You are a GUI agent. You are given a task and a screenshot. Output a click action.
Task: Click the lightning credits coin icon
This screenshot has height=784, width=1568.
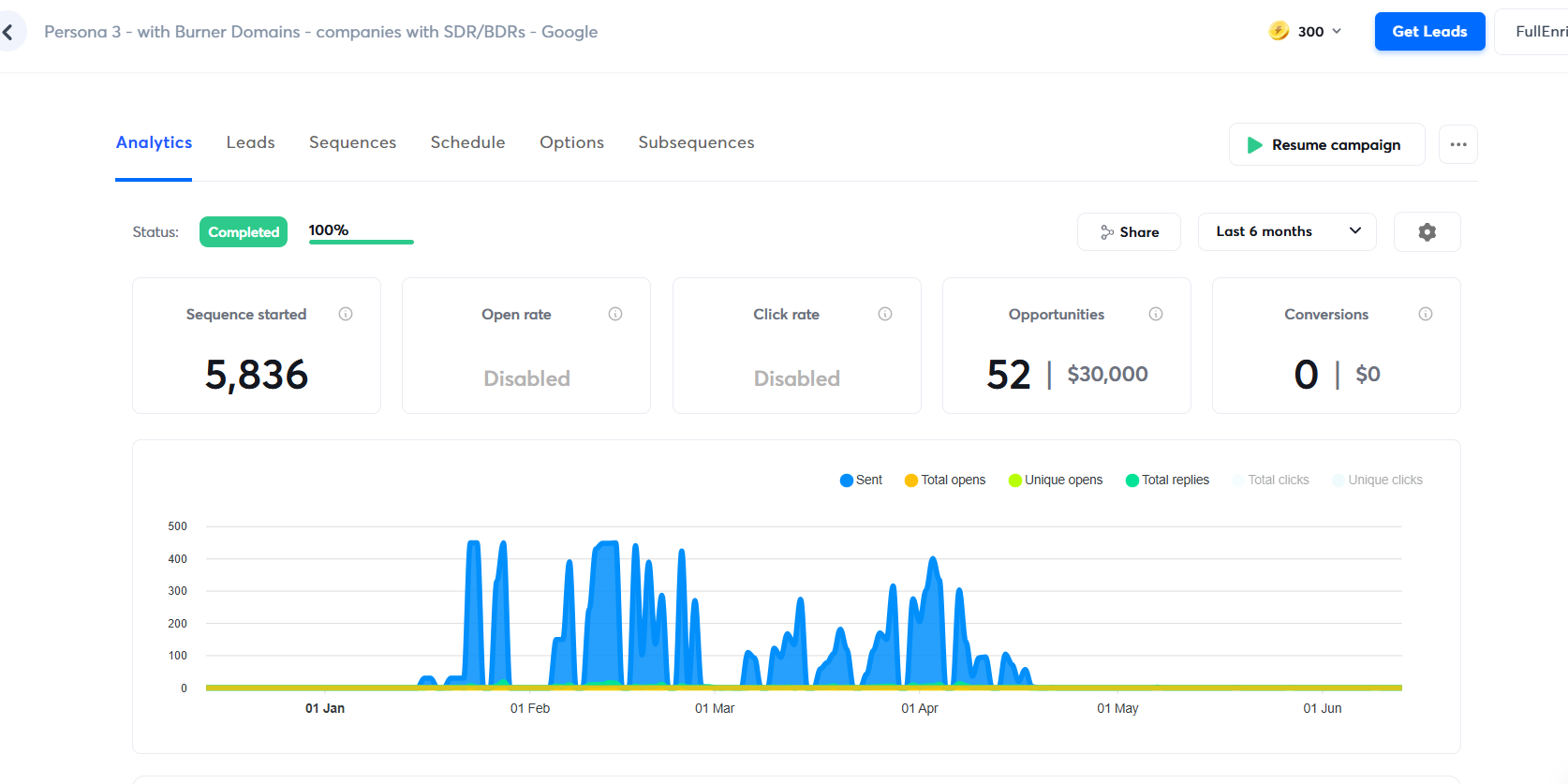tap(1279, 31)
